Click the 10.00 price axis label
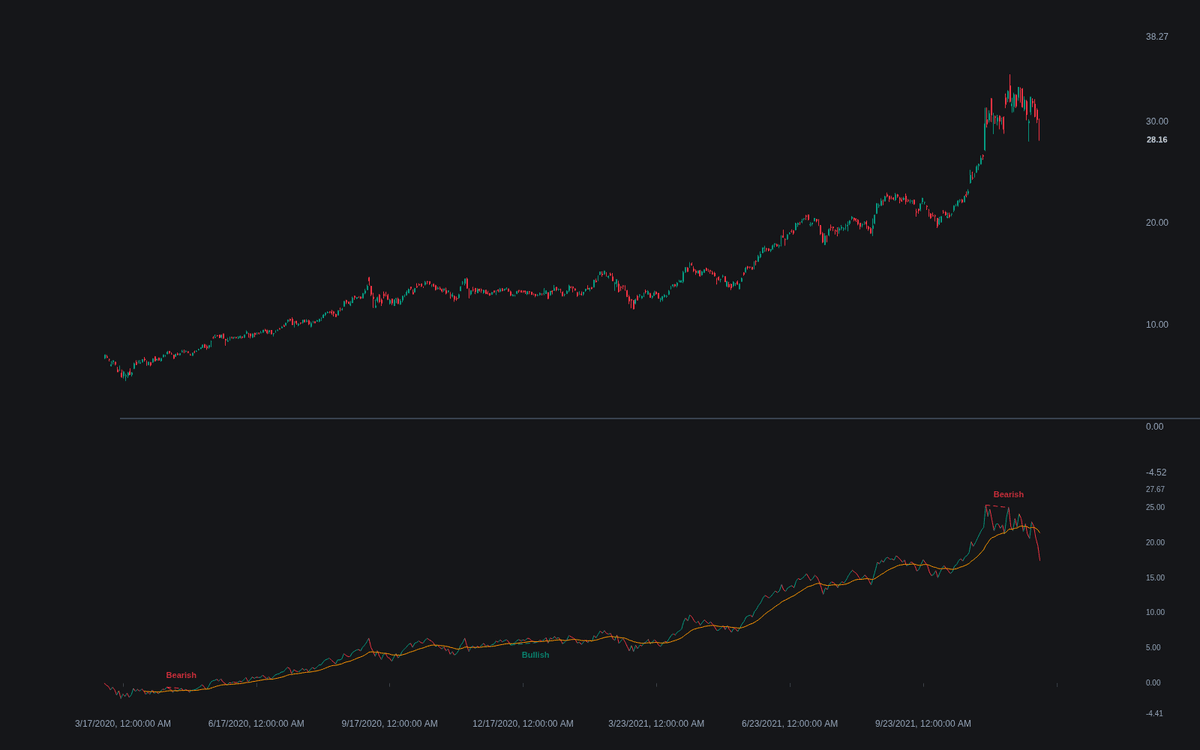This screenshot has width=1200, height=750. pyautogui.click(x=1157, y=325)
